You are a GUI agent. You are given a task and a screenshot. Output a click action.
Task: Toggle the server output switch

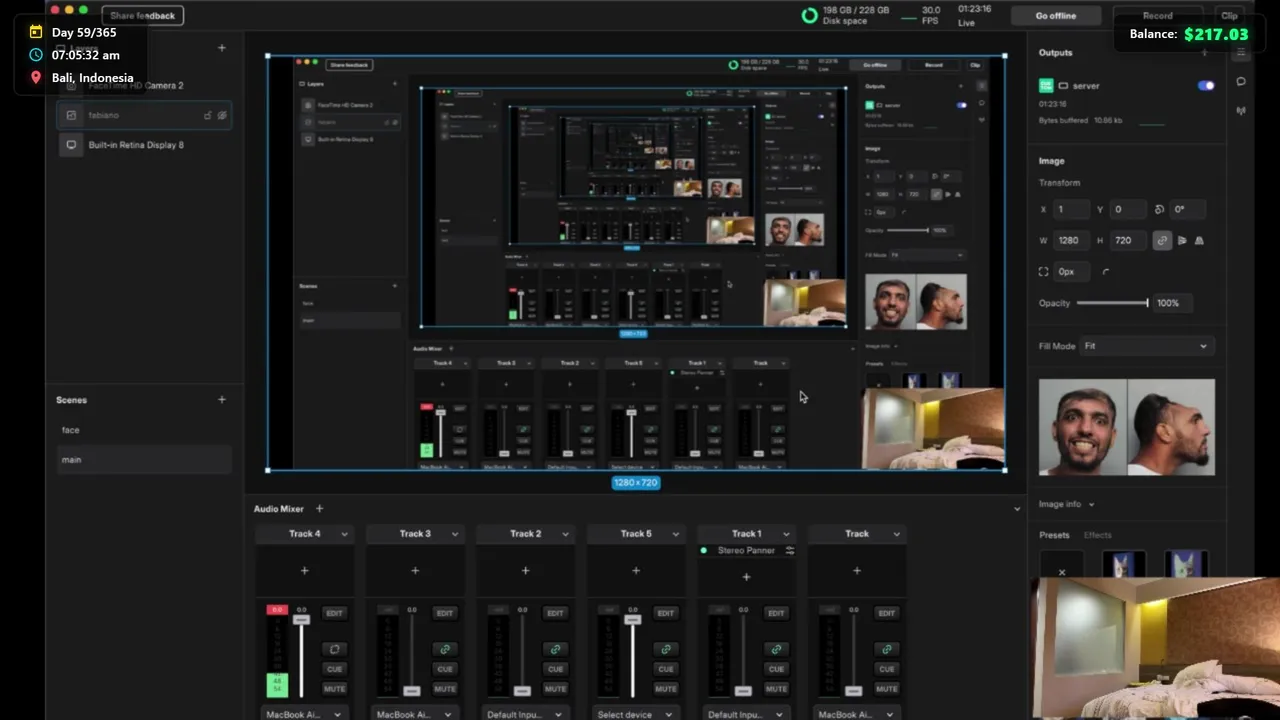coord(1206,86)
